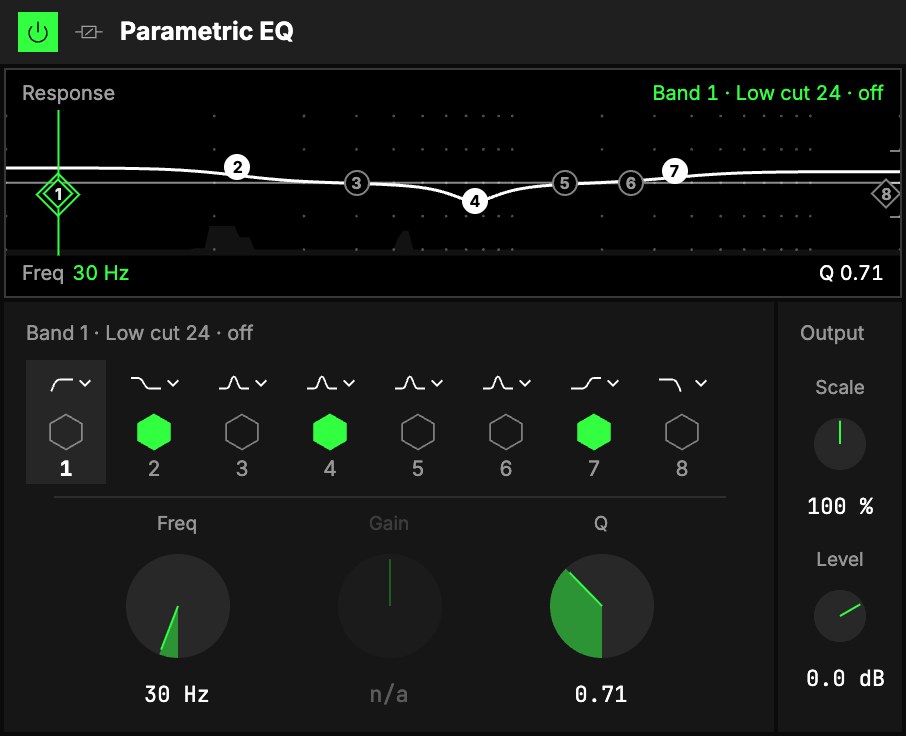Click the Parametric EQ title

207,31
